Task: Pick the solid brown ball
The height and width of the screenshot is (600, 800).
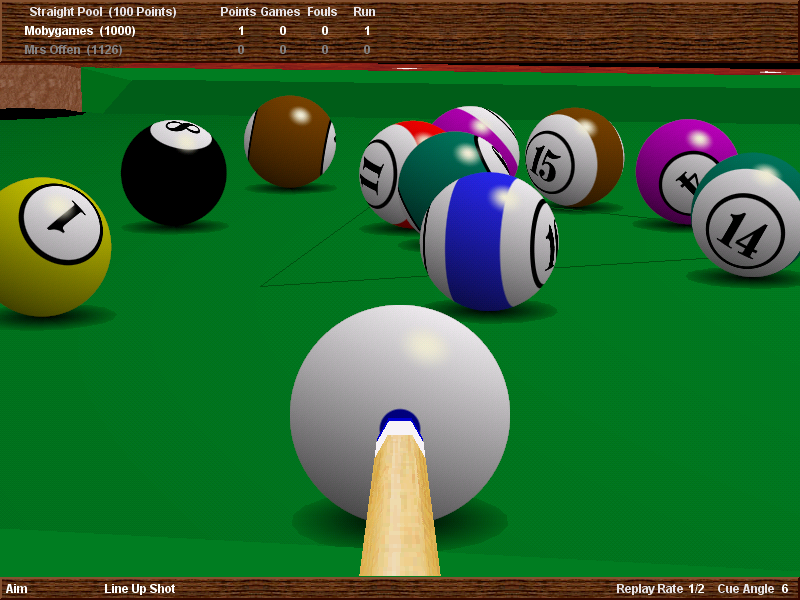Action: (x=289, y=141)
